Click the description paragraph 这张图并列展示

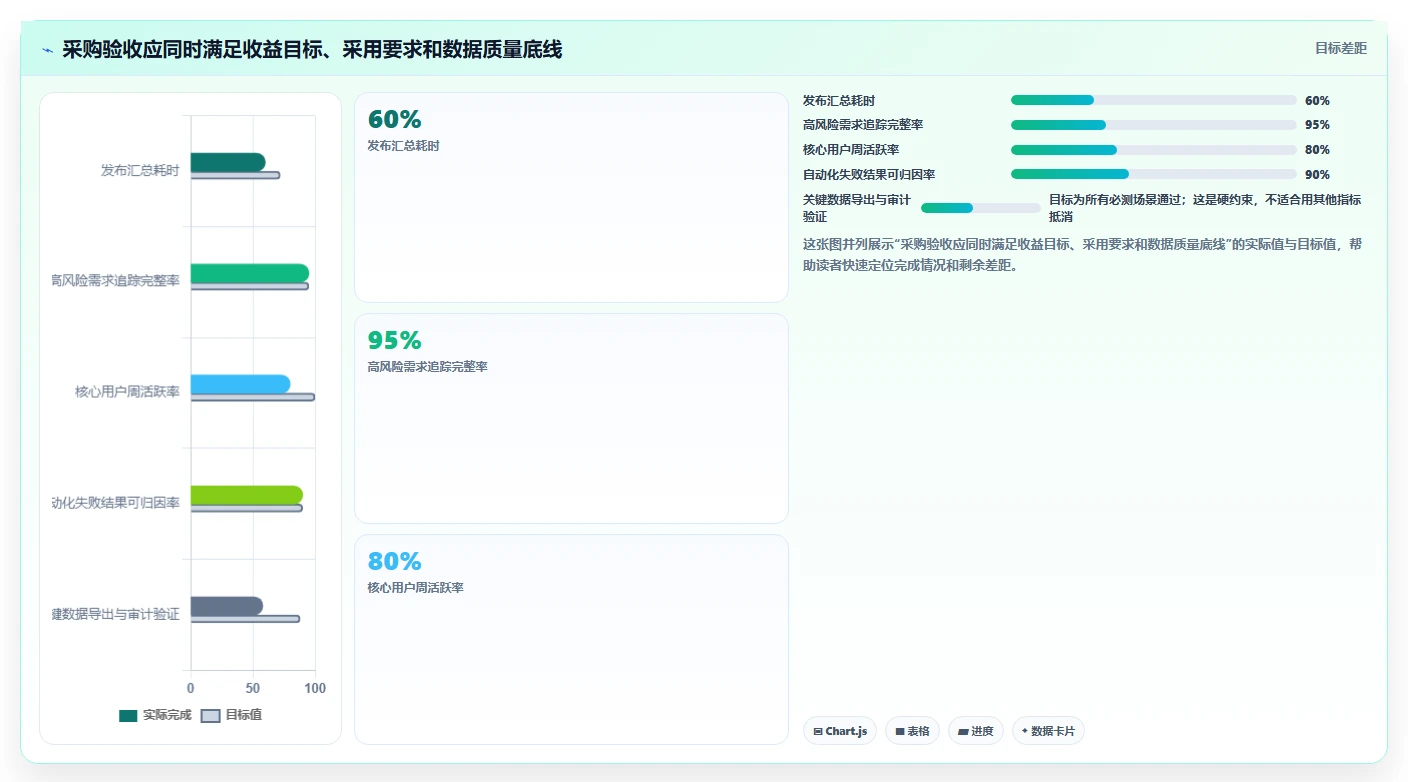tap(1083, 255)
